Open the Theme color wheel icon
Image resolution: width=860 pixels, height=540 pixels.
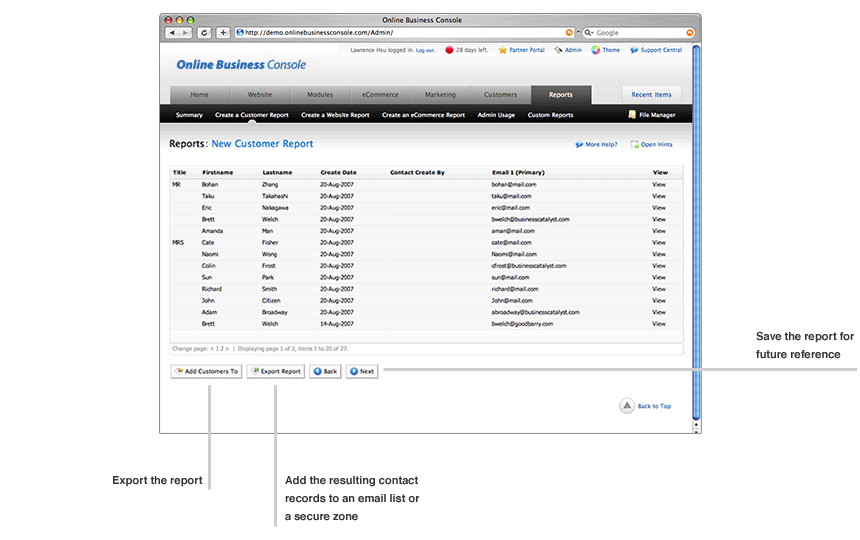click(x=595, y=50)
